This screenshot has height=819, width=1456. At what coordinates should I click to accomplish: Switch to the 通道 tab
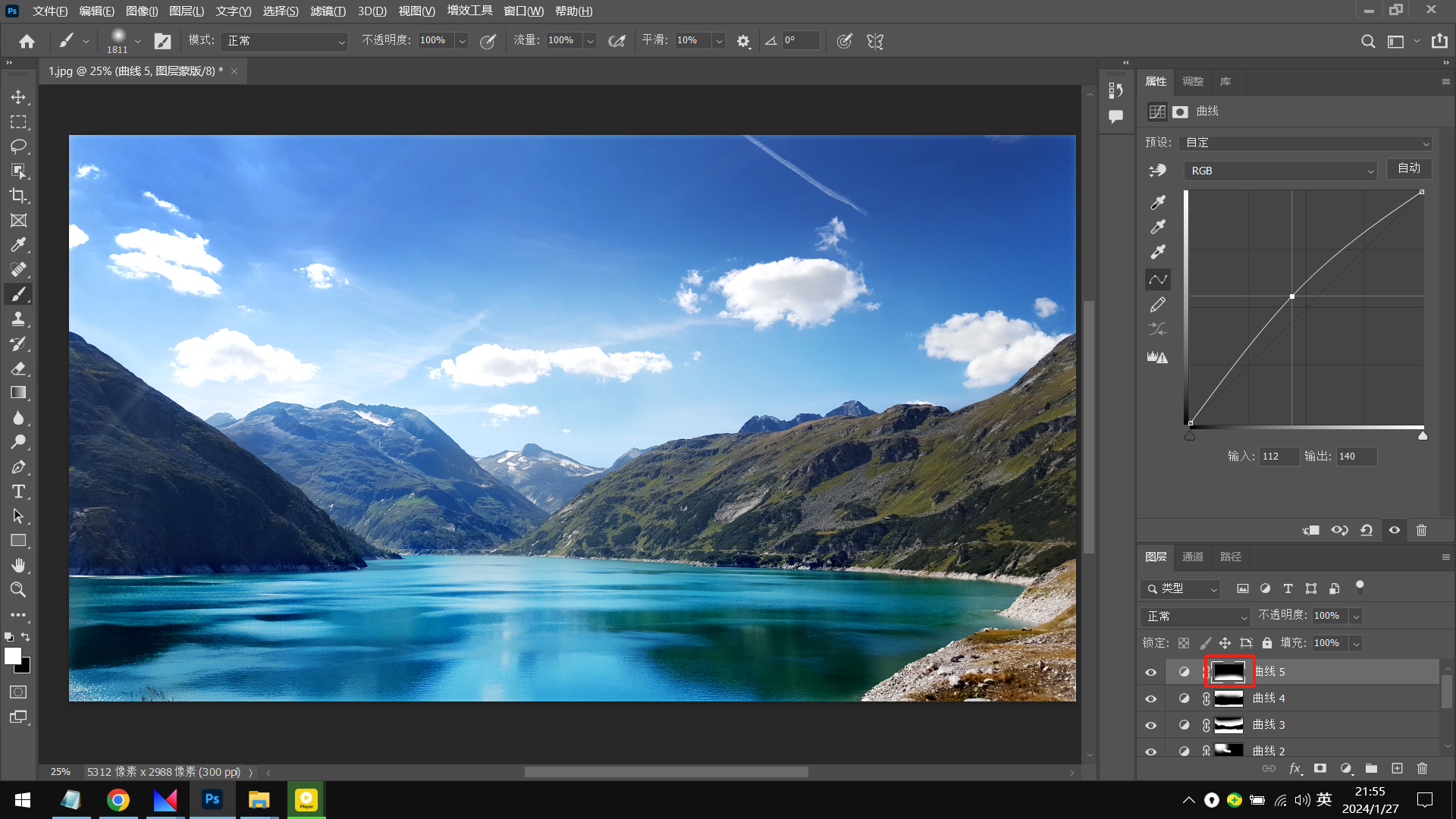click(x=1193, y=557)
